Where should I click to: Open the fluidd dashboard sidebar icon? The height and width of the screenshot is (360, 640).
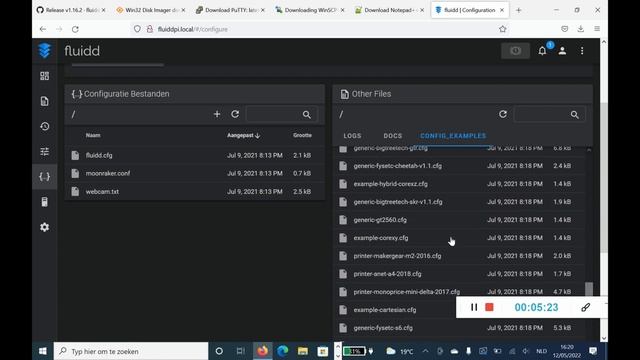(x=44, y=76)
